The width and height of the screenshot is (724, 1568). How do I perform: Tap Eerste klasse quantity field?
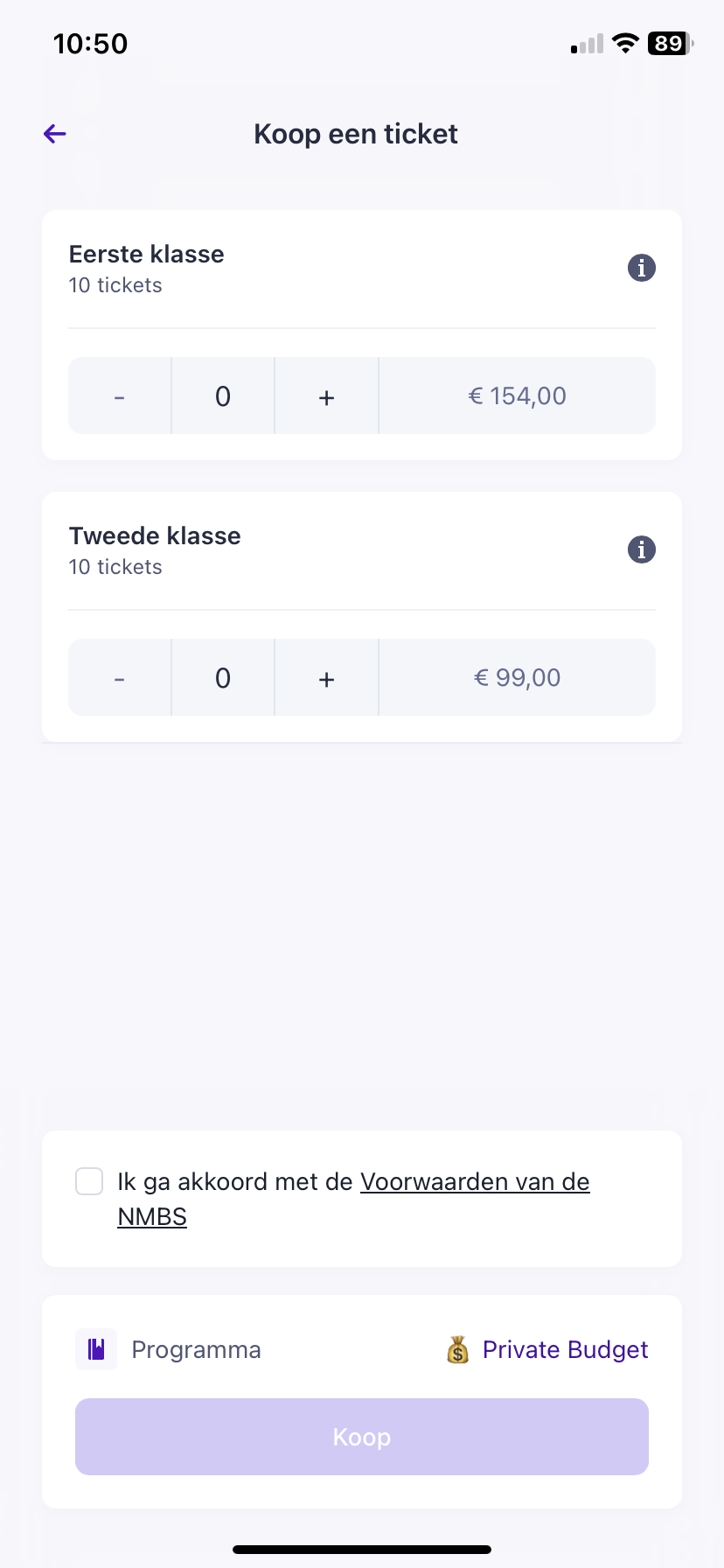pos(223,396)
